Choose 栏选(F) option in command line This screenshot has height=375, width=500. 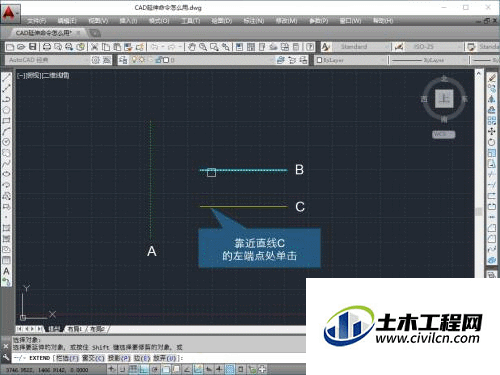[x=67, y=358]
